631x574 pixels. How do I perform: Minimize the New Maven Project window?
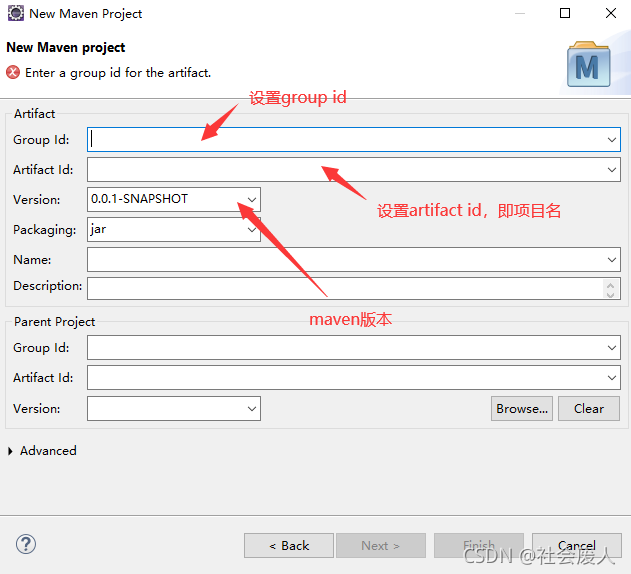click(520, 13)
